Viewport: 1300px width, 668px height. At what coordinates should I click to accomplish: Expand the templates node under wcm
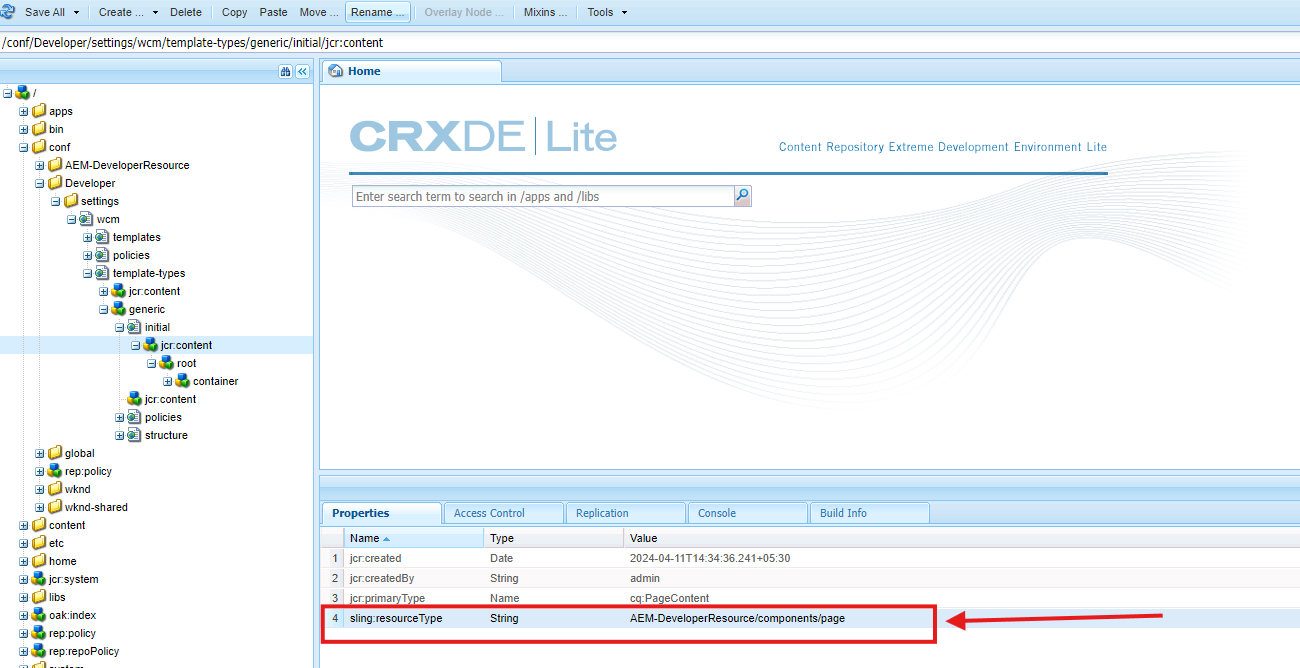pyautogui.click(x=88, y=237)
